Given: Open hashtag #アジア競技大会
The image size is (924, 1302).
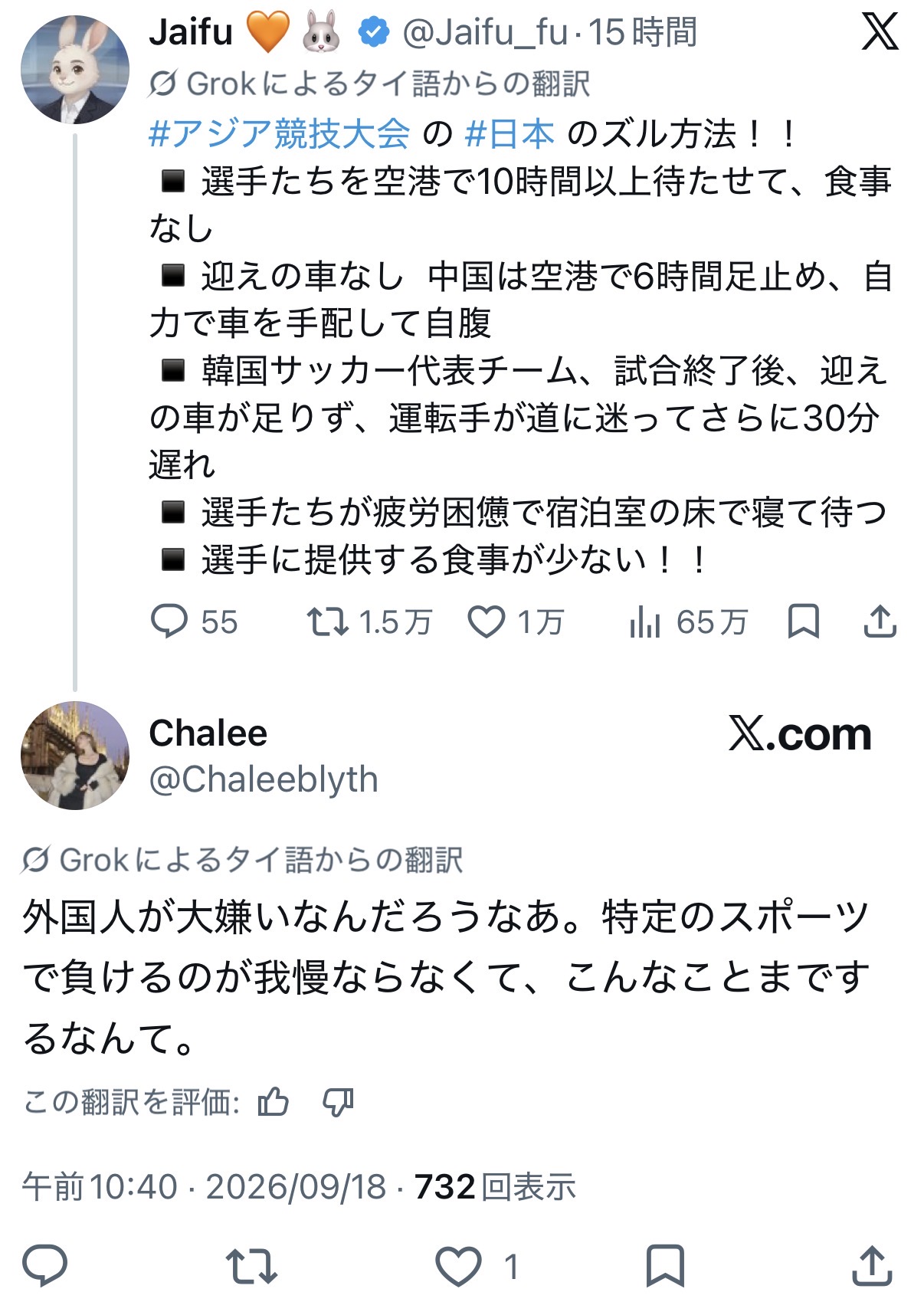Looking at the screenshot, I should point(280,134).
